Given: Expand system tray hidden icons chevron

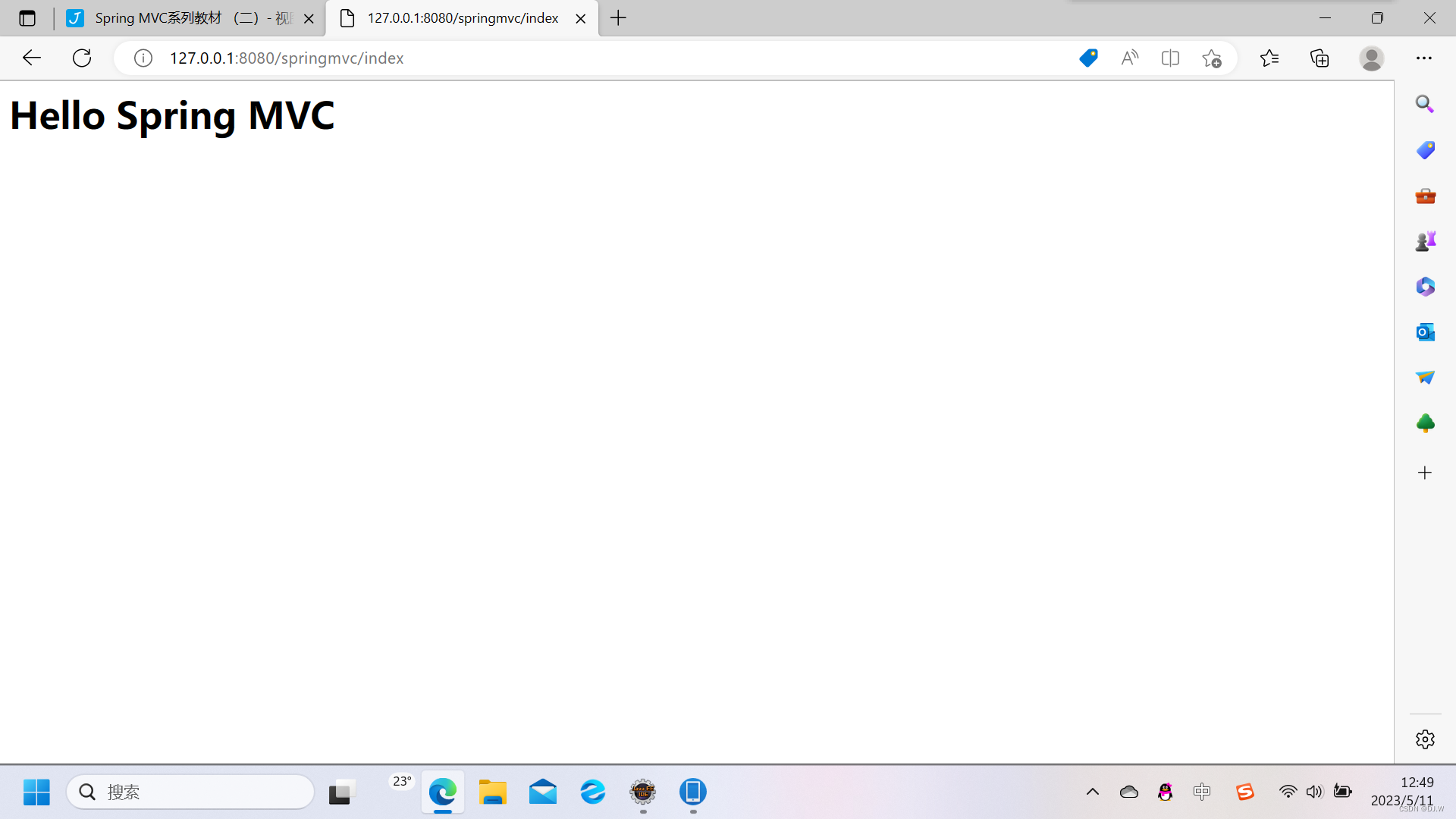Looking at the screenshot, I should pyautogui.click(x=1092, y=792).
